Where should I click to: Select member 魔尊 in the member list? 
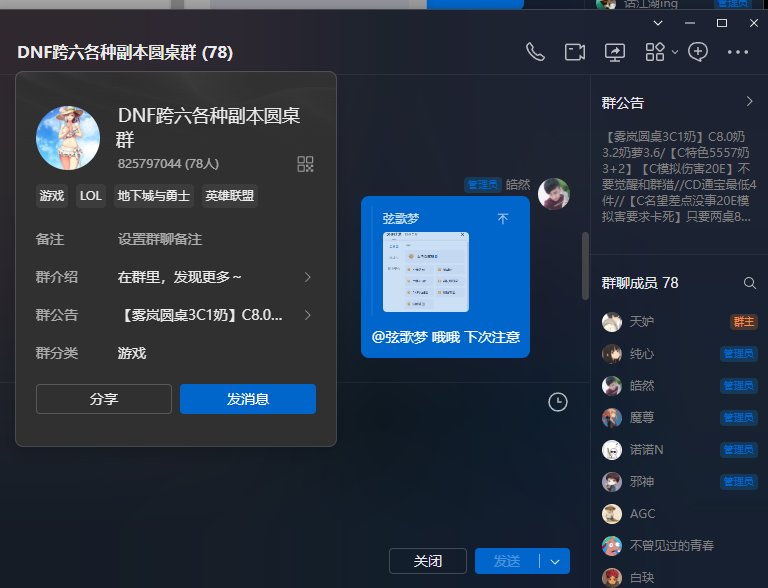[679, 417]
